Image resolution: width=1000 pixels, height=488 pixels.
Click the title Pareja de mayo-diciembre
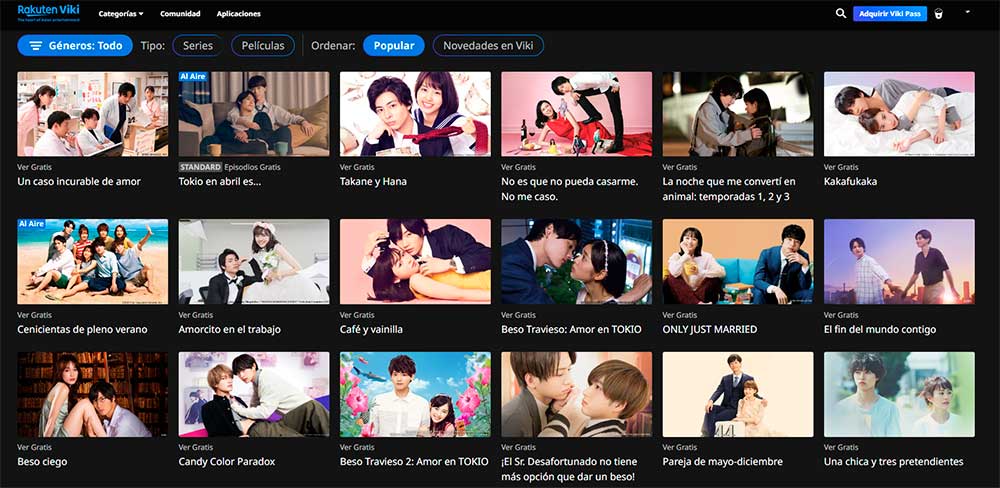pyautogui.click(x=723, y=461)
